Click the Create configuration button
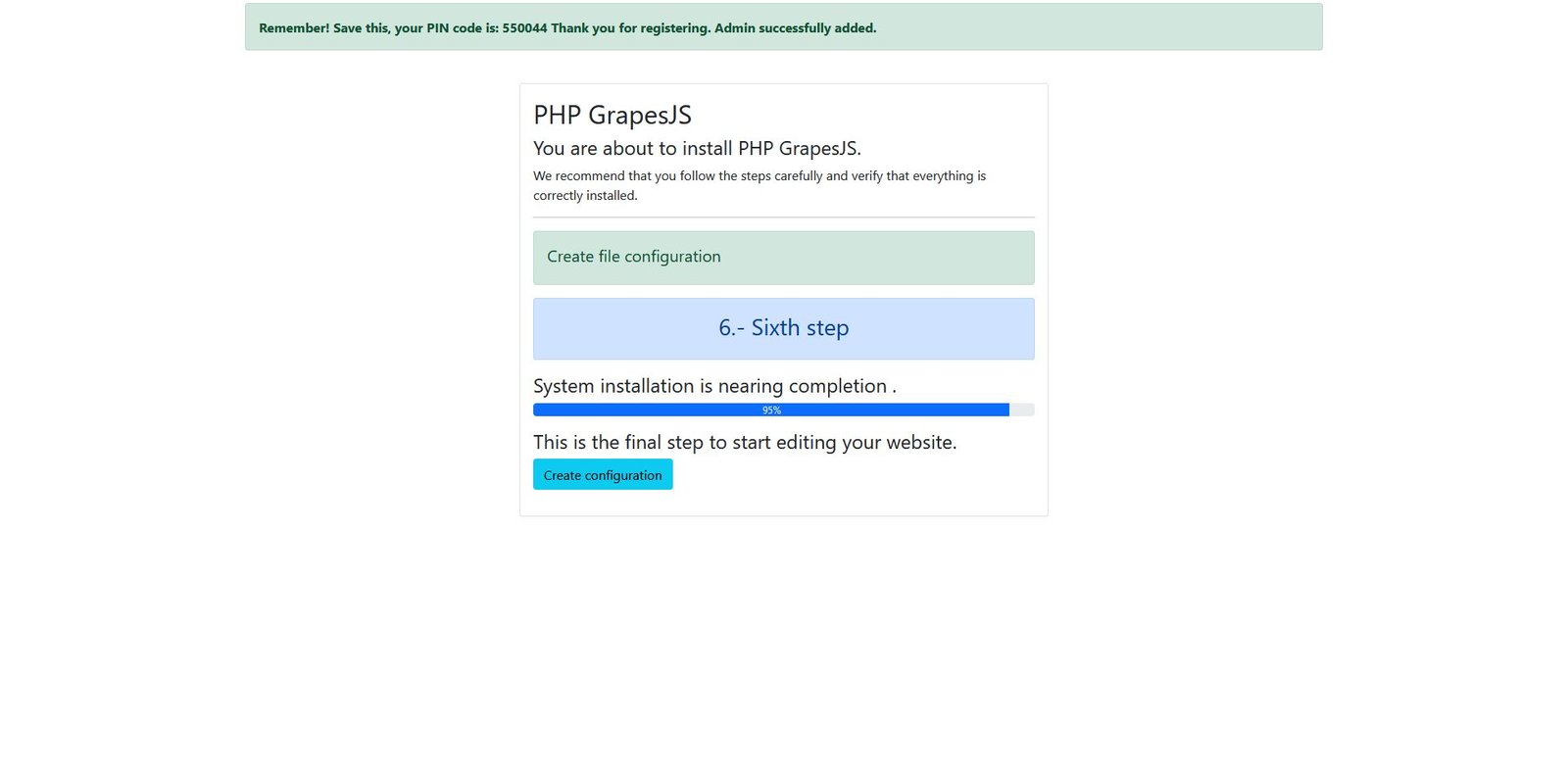The image size is (1568, 772). point(603,474)
